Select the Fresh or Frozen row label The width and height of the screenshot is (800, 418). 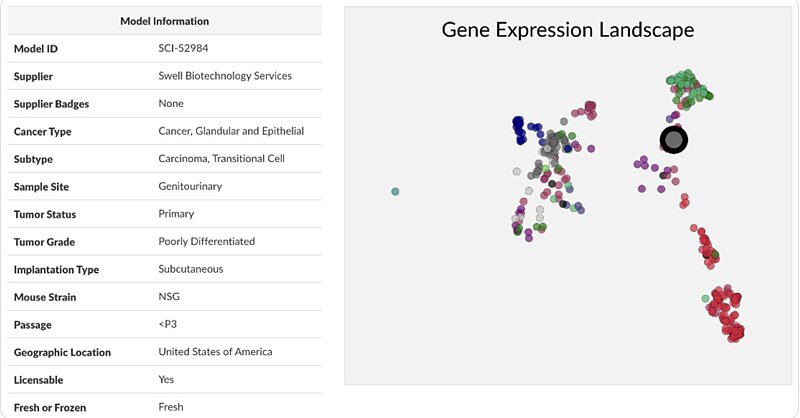pos(50,407)
